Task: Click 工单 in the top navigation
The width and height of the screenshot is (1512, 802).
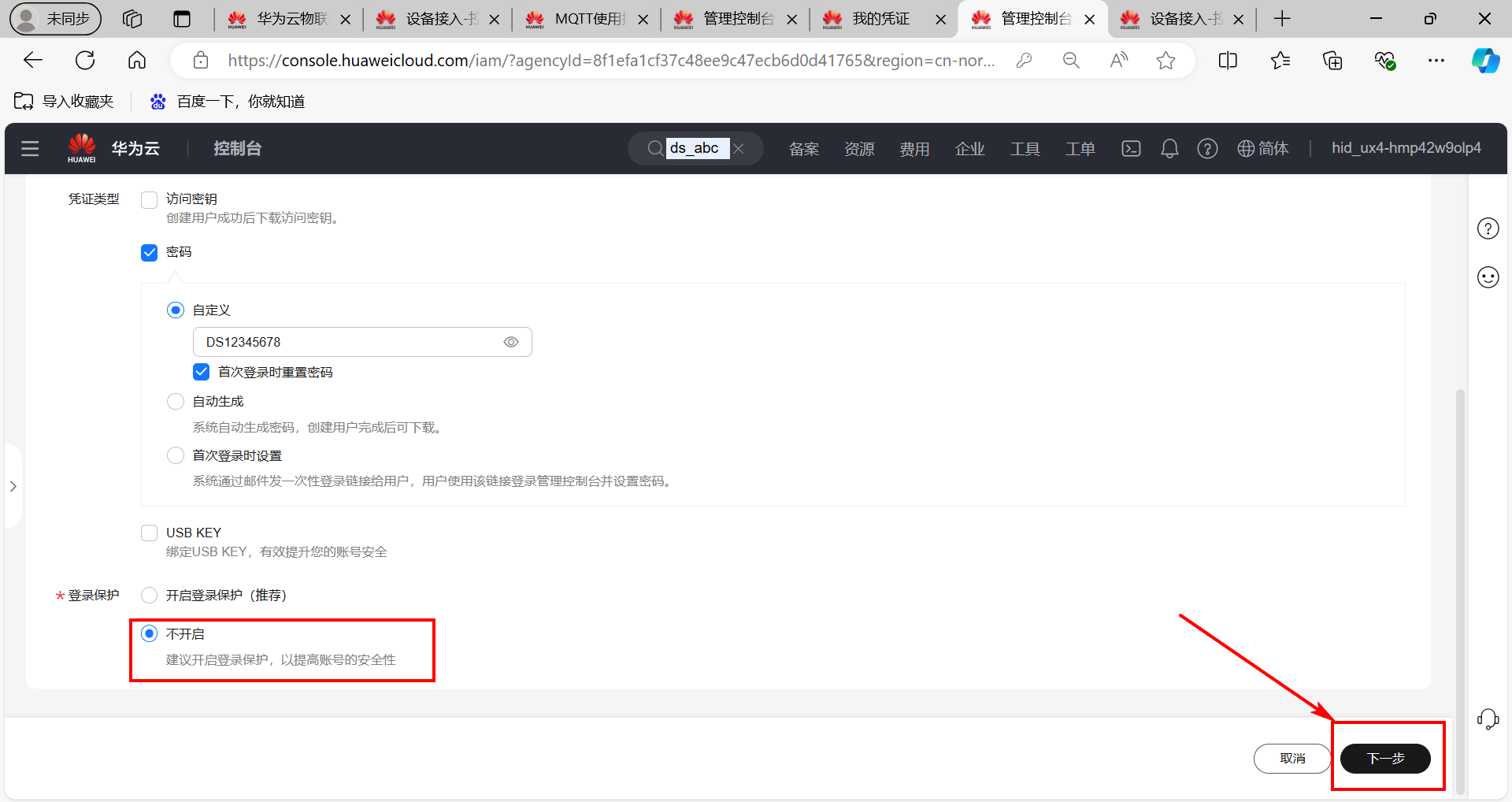Action: [x=1080, y=148]
